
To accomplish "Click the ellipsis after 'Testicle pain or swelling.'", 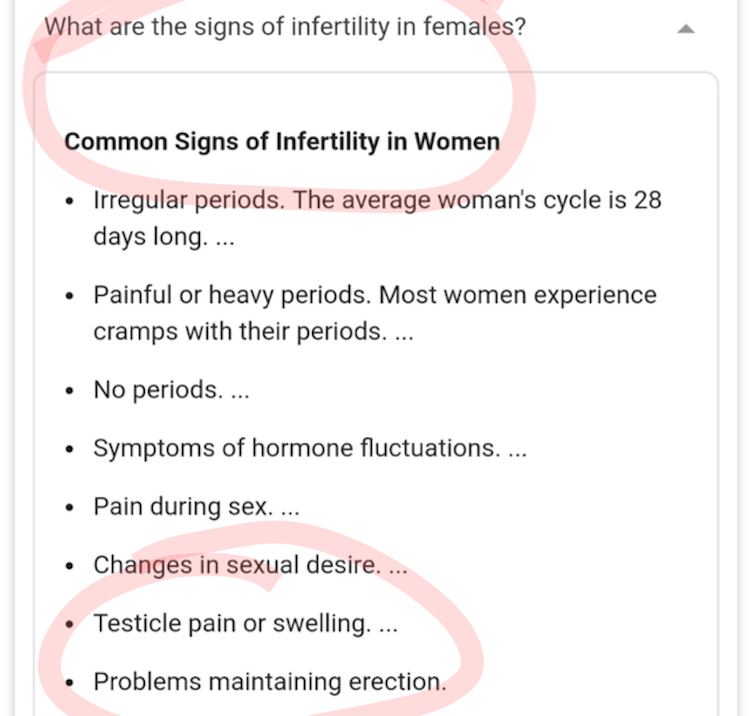I will (x=388, y=624).
